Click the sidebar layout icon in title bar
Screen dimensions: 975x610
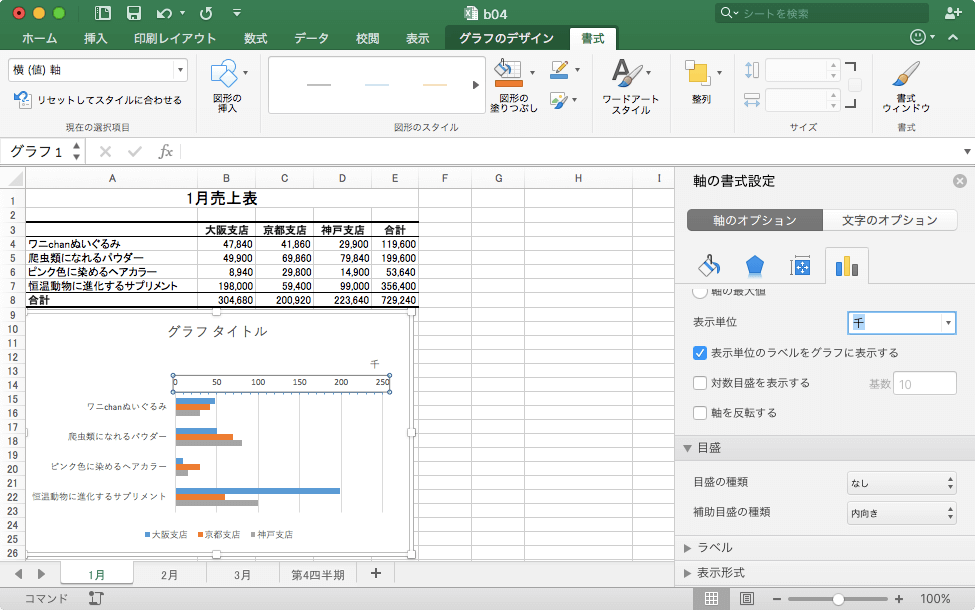pyautogui.click(x=103, y=13)
